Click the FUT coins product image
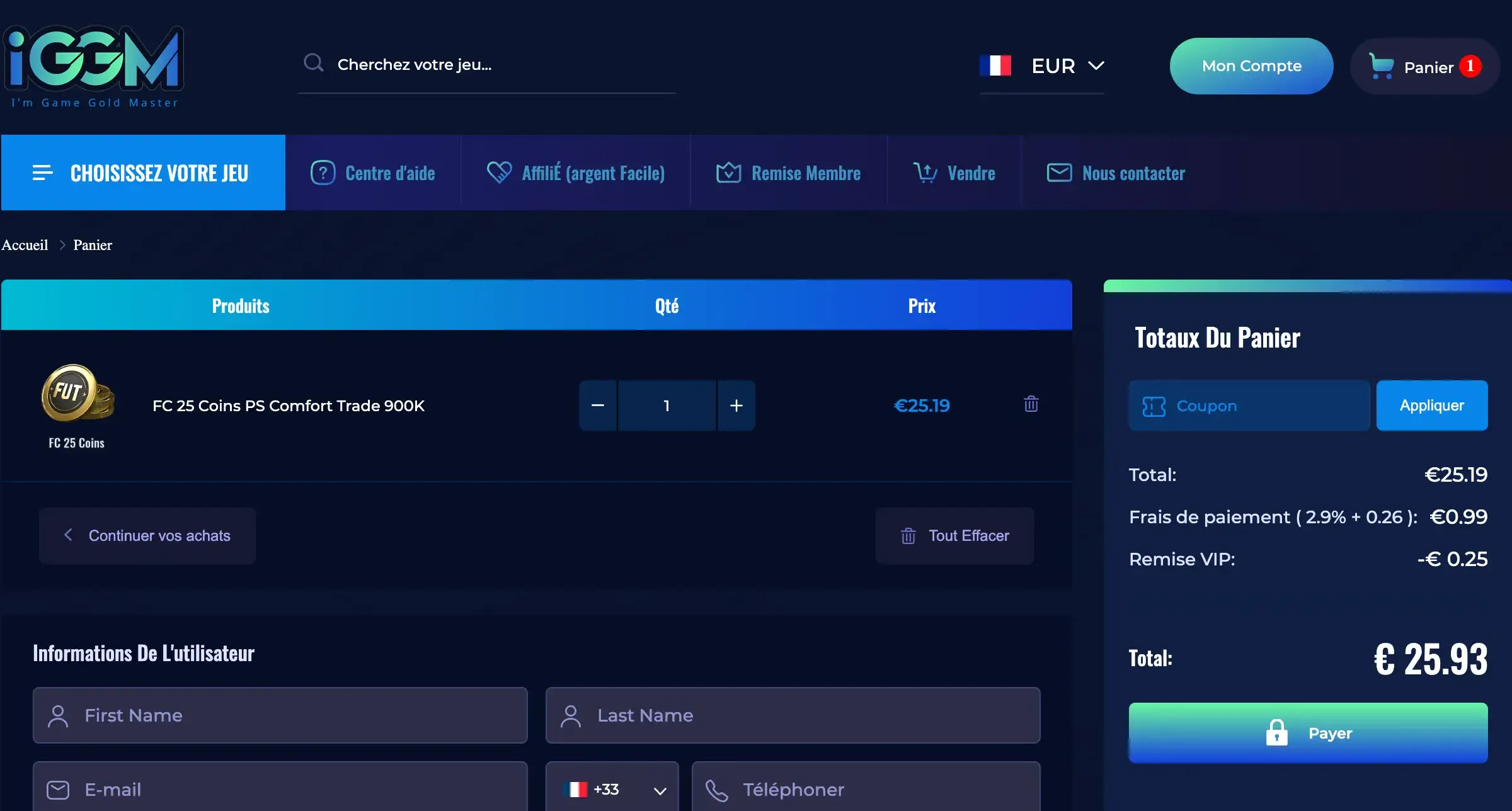The image size is (1512, 811). (x=77, y=394)
